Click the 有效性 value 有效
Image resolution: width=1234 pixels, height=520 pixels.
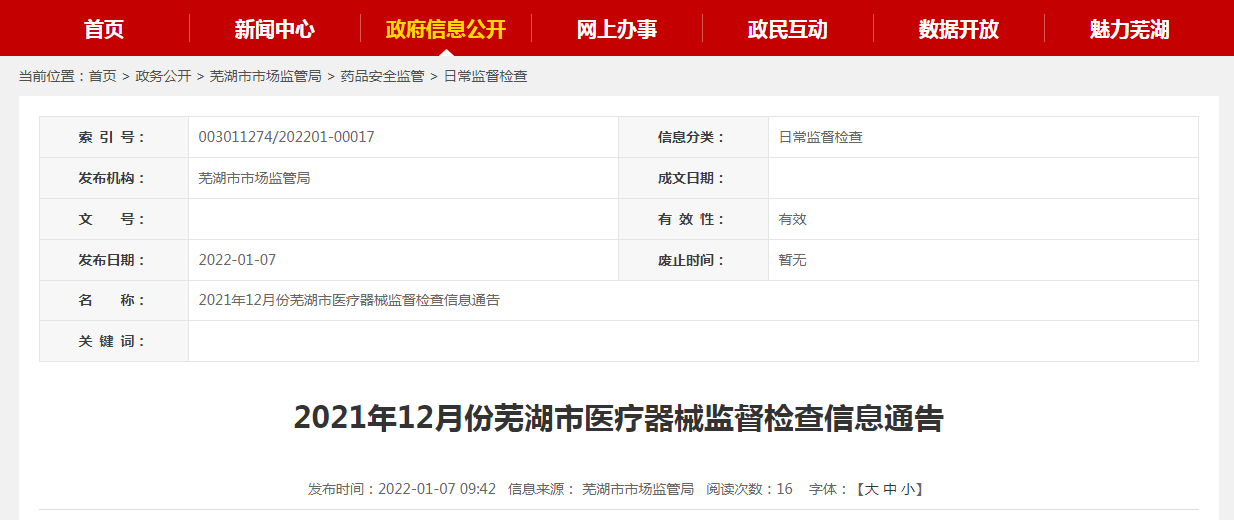(x=793, y=219)
